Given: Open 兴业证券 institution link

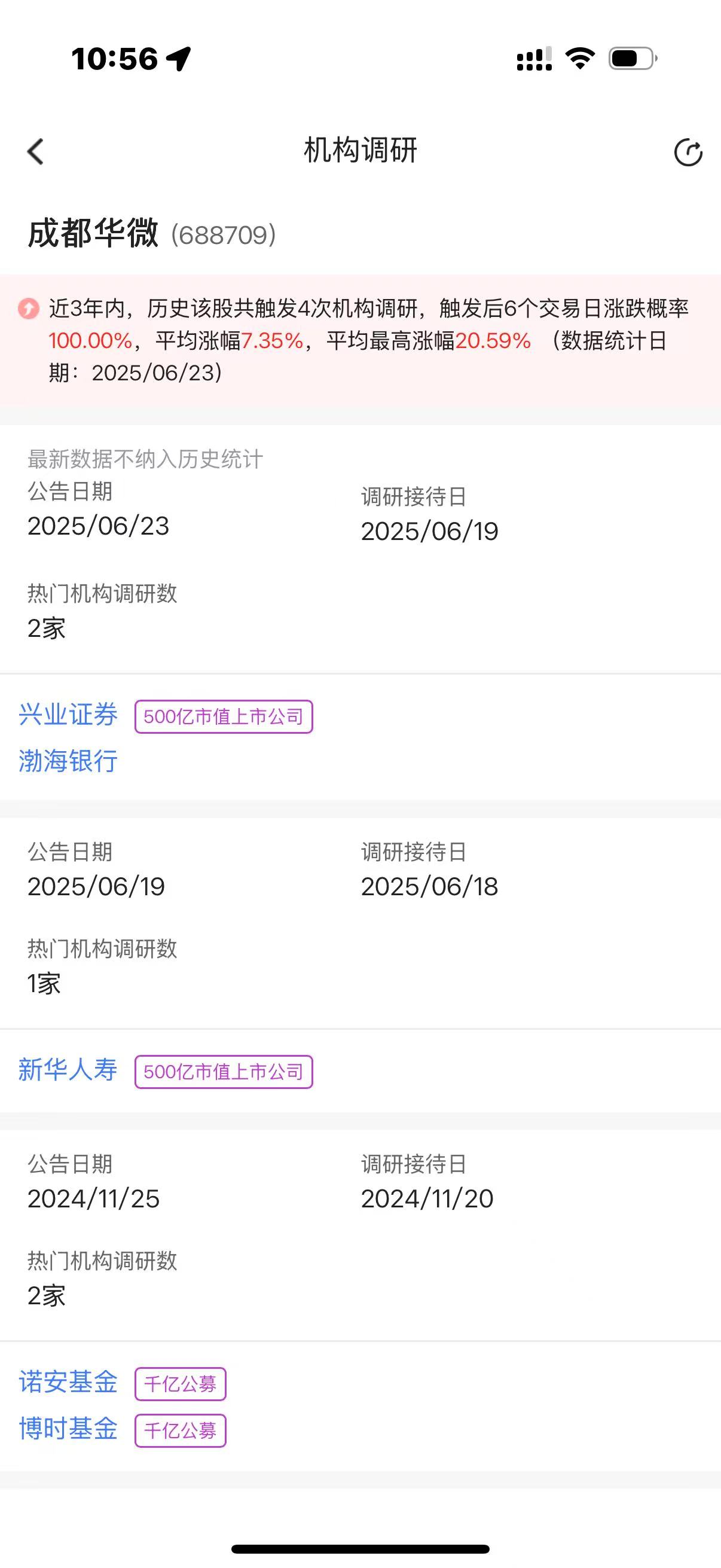Looking at the screenshot, I should tap(68, 715).
